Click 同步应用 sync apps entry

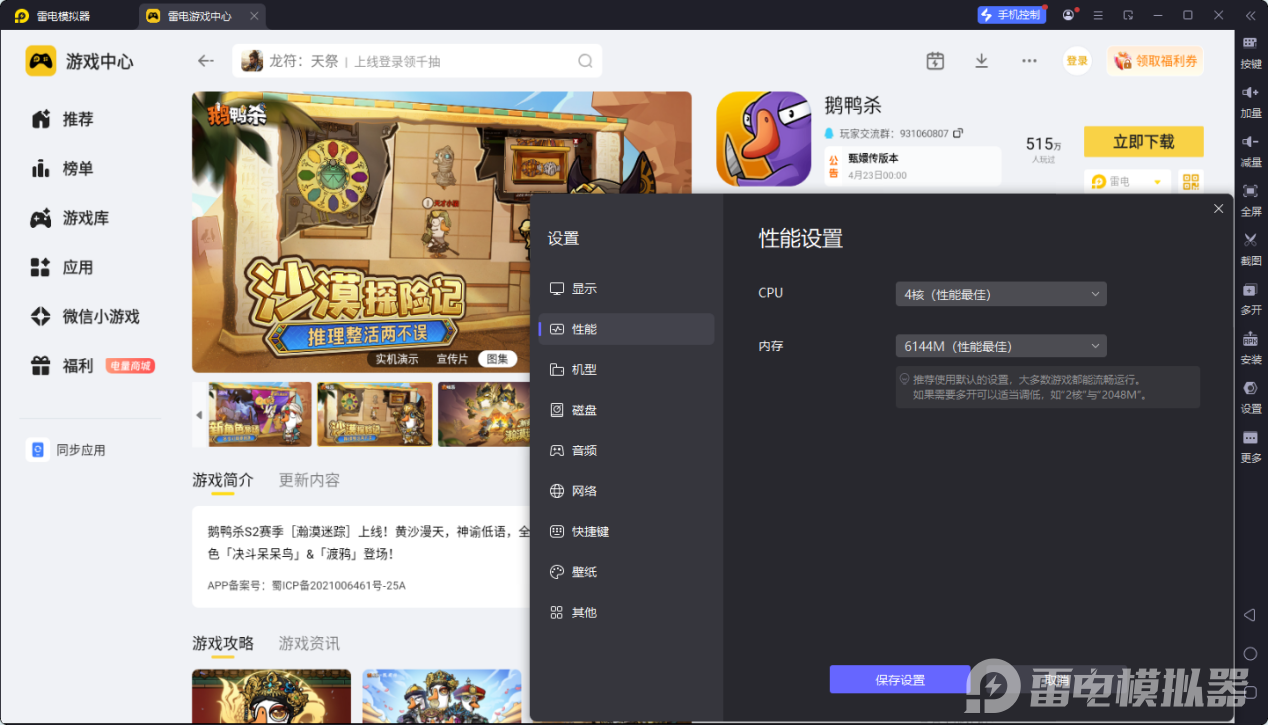tap(67, 450)
